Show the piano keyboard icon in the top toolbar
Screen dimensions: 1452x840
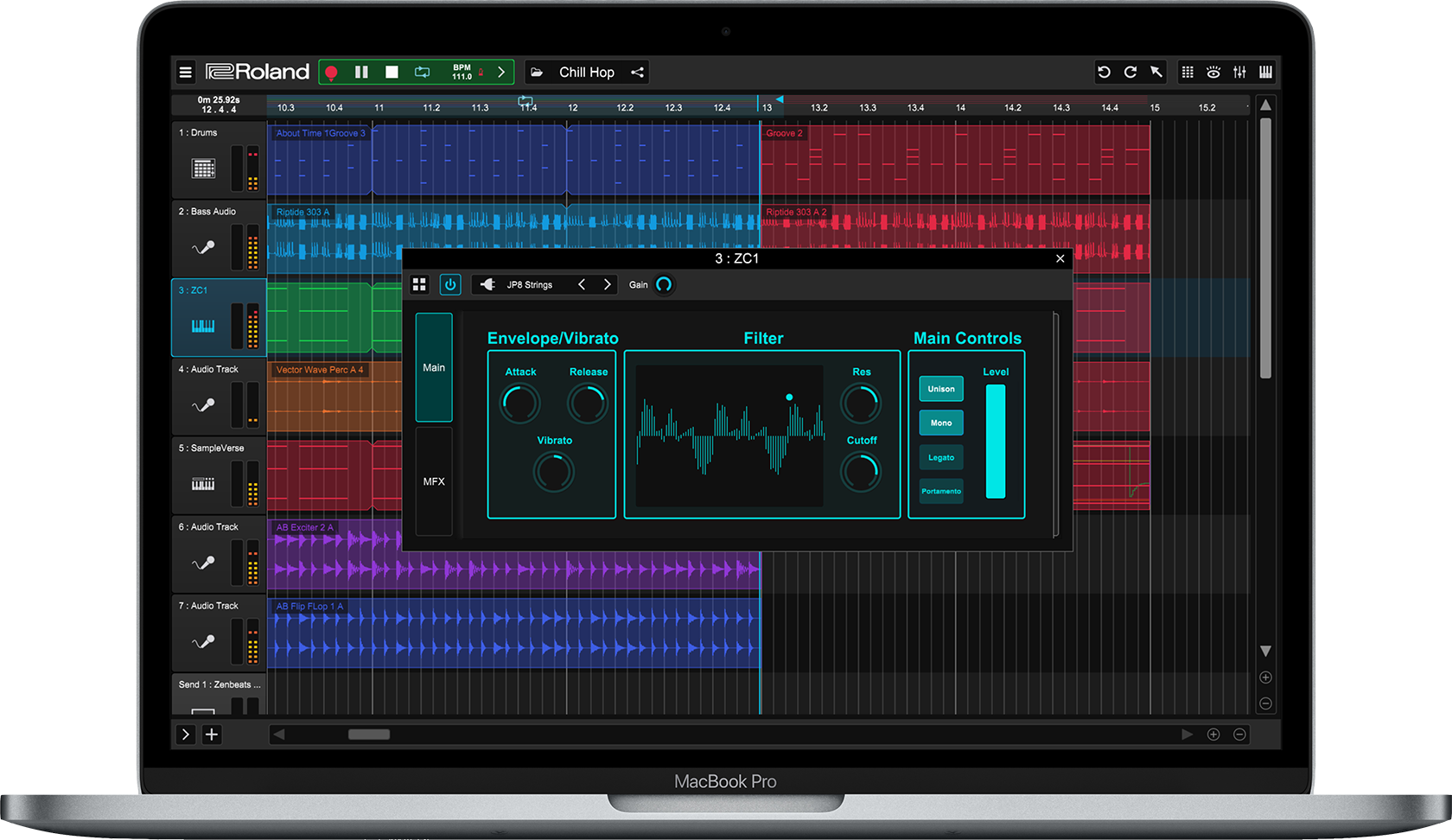pyautogui.click(x=1265, y=73)
